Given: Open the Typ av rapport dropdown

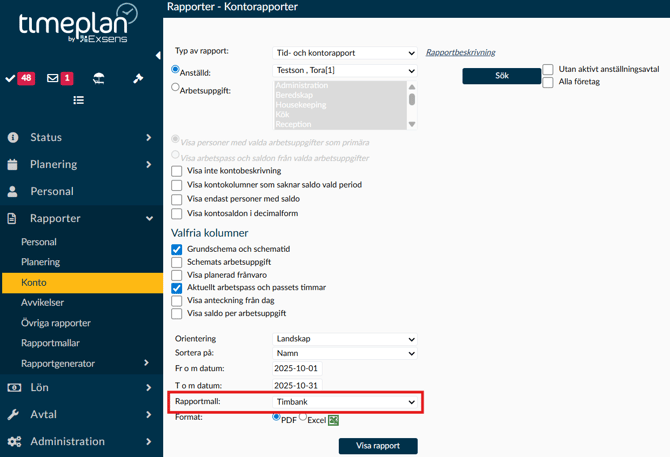Looking at the screenshot, I should click(345, 53).
